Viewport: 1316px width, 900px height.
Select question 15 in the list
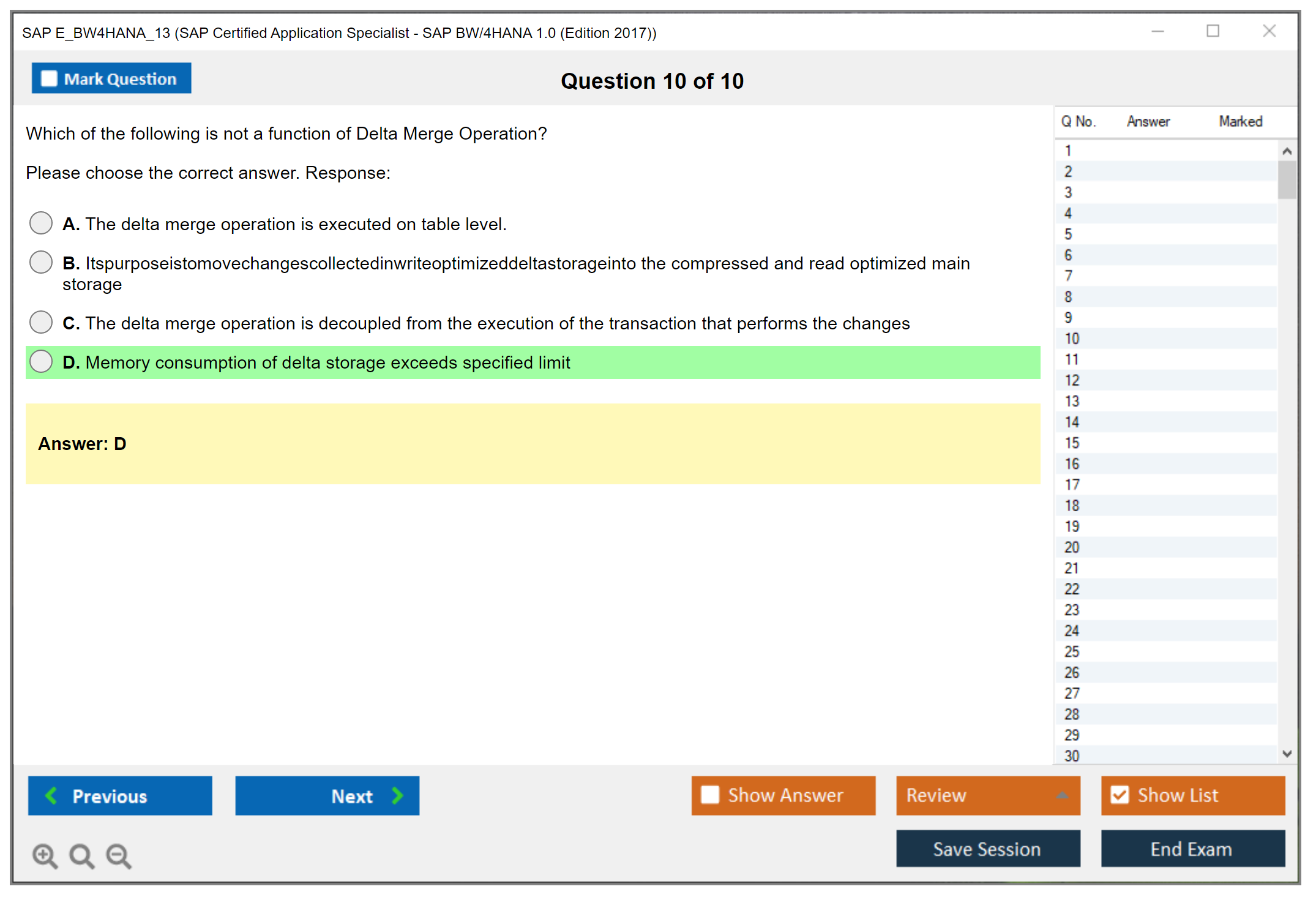tap(1072, 443)
